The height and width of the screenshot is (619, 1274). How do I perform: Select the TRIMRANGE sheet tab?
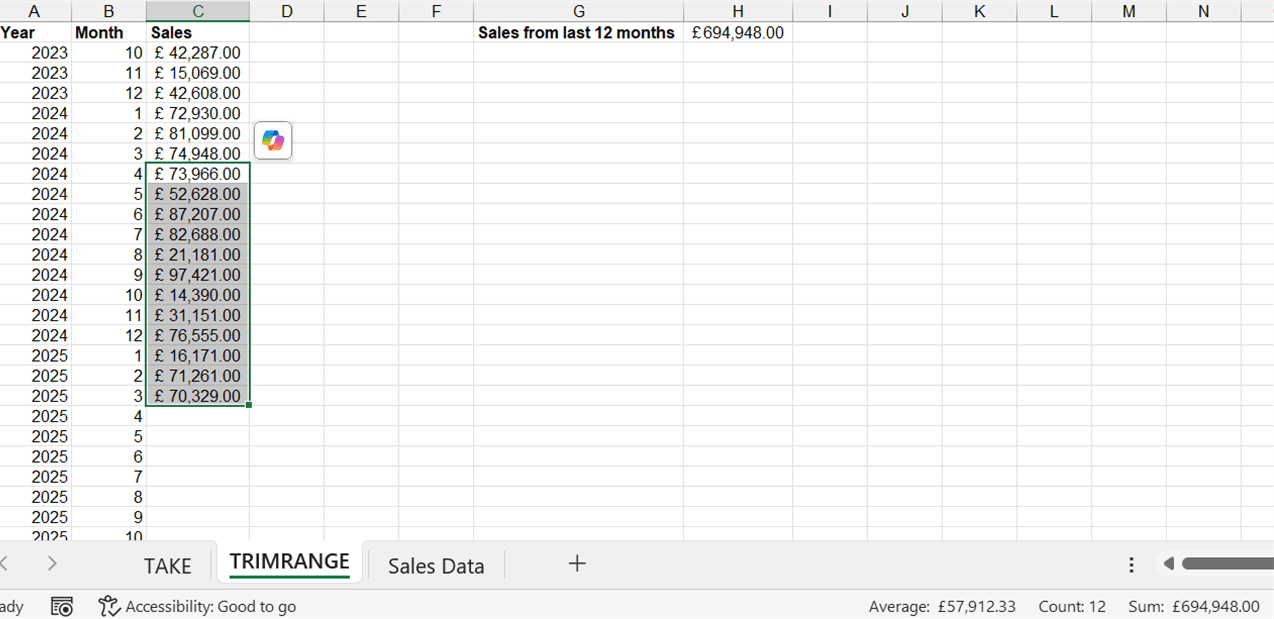[289, 562]
